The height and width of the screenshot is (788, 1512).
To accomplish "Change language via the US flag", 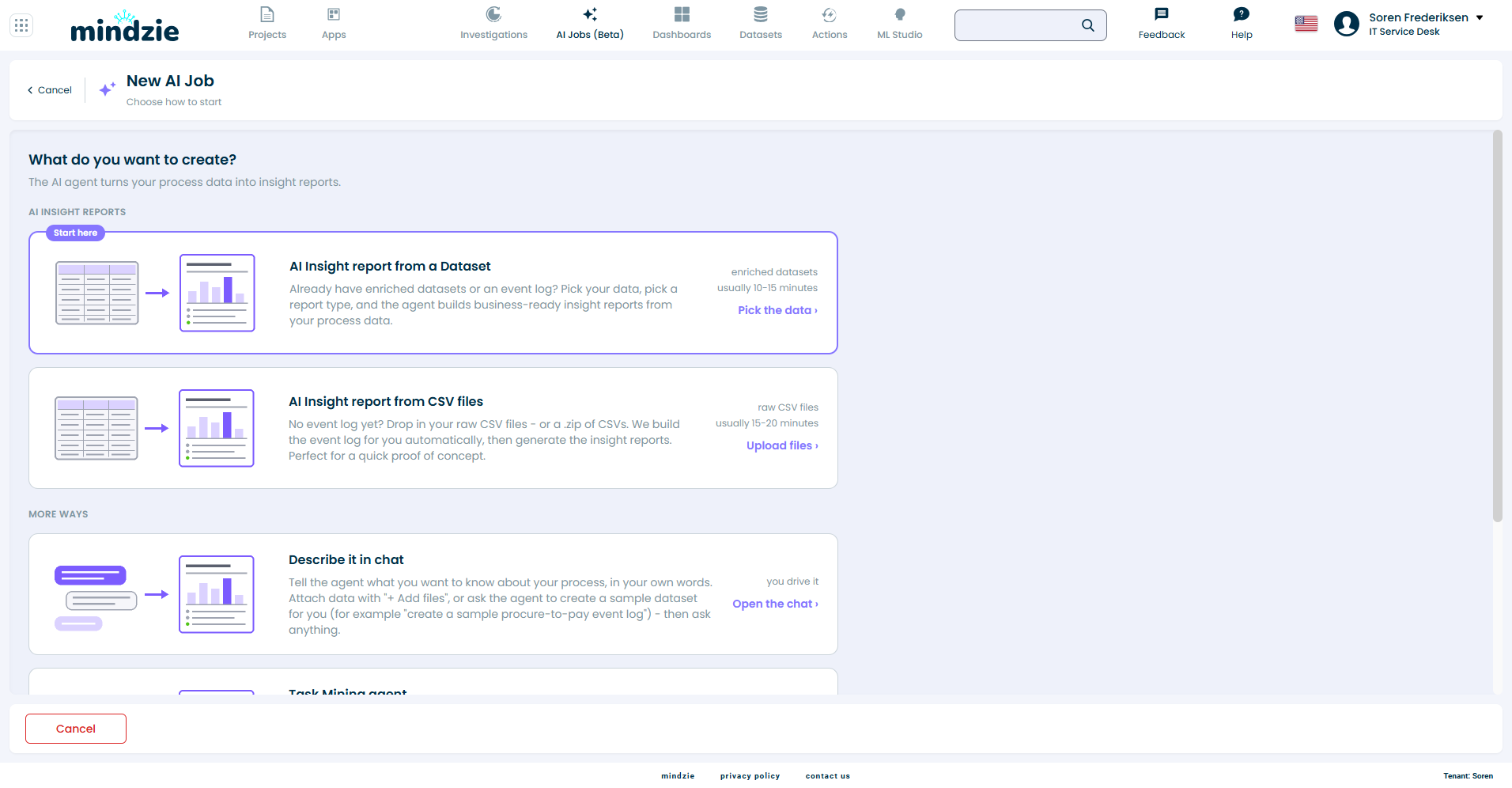I will 1306,25.
